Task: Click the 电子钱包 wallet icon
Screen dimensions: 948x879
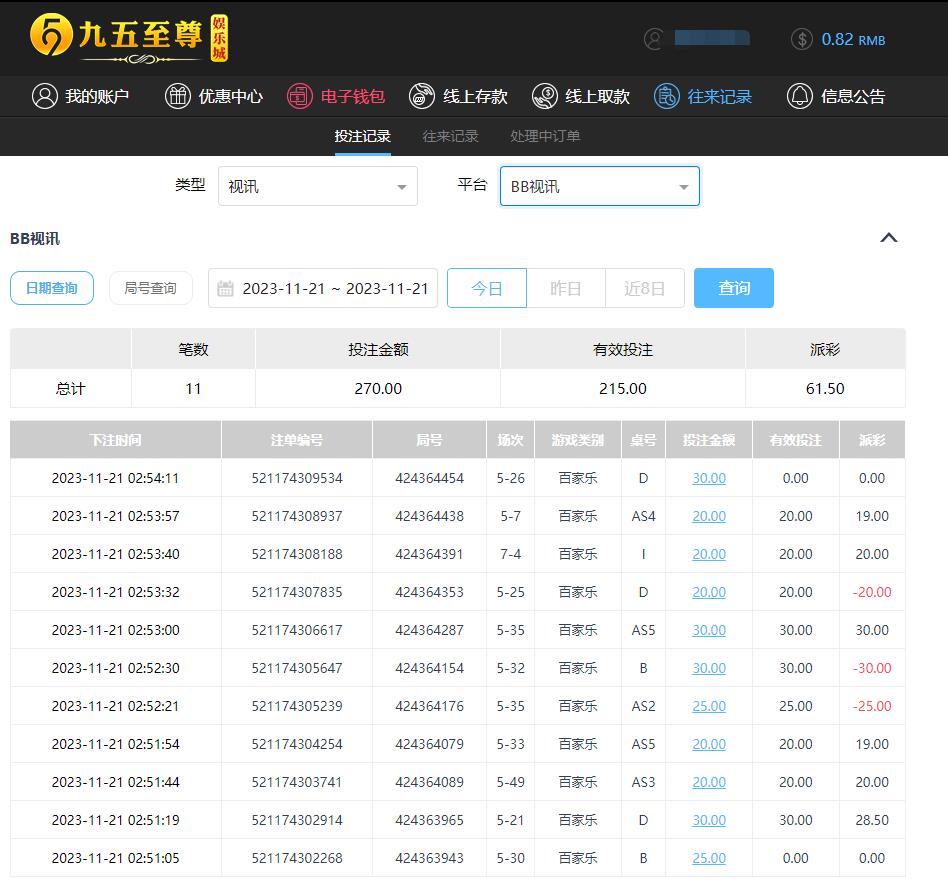Action: click(x=299, y=96)
